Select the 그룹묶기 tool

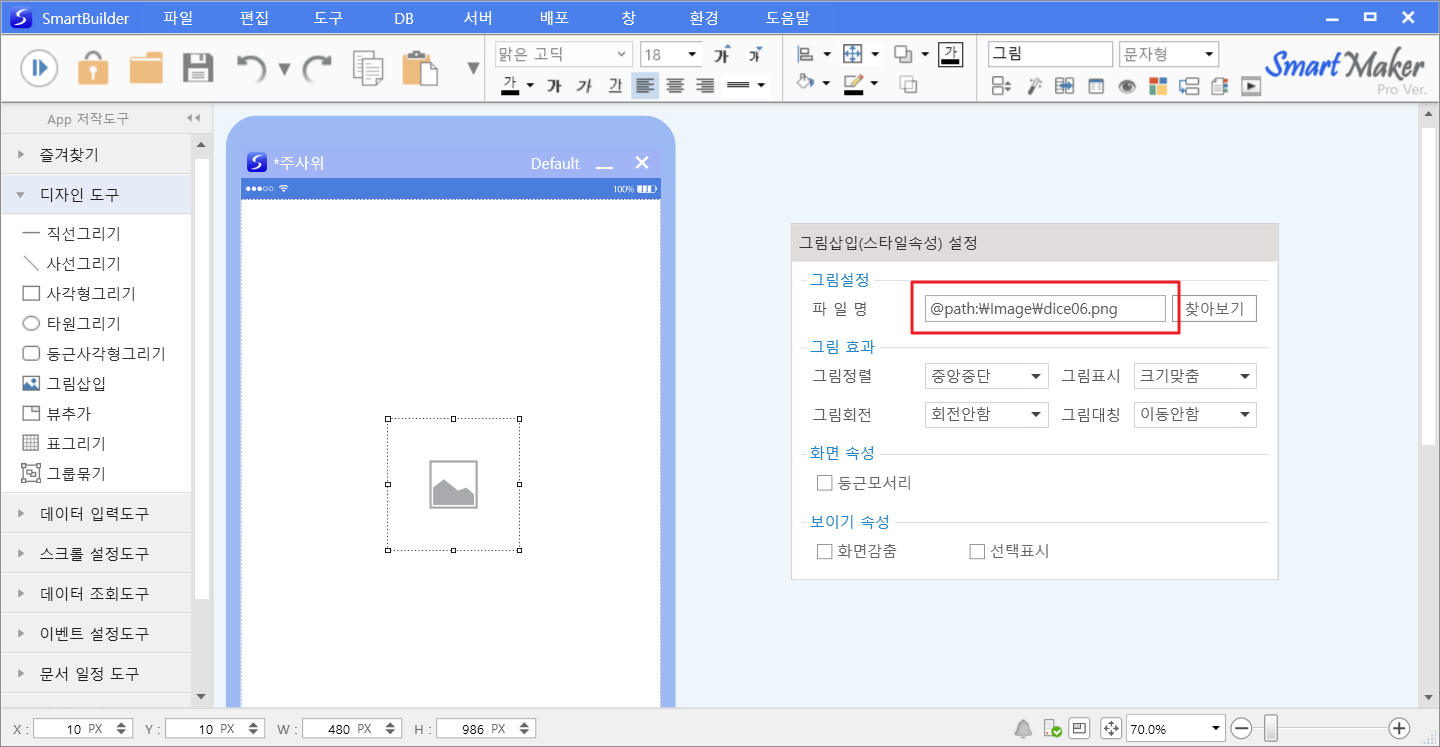pyautogui.click(x=64, y=473)
